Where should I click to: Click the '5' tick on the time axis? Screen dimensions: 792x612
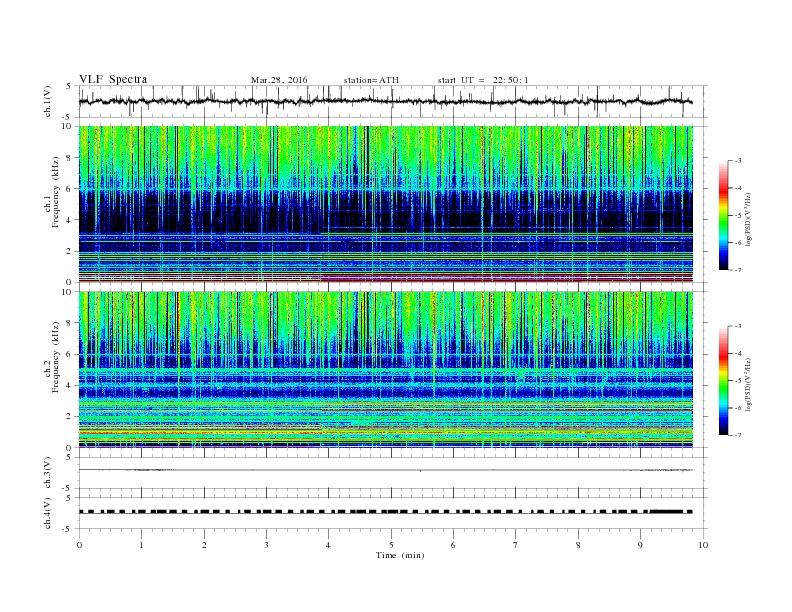[x=391, y=545]
